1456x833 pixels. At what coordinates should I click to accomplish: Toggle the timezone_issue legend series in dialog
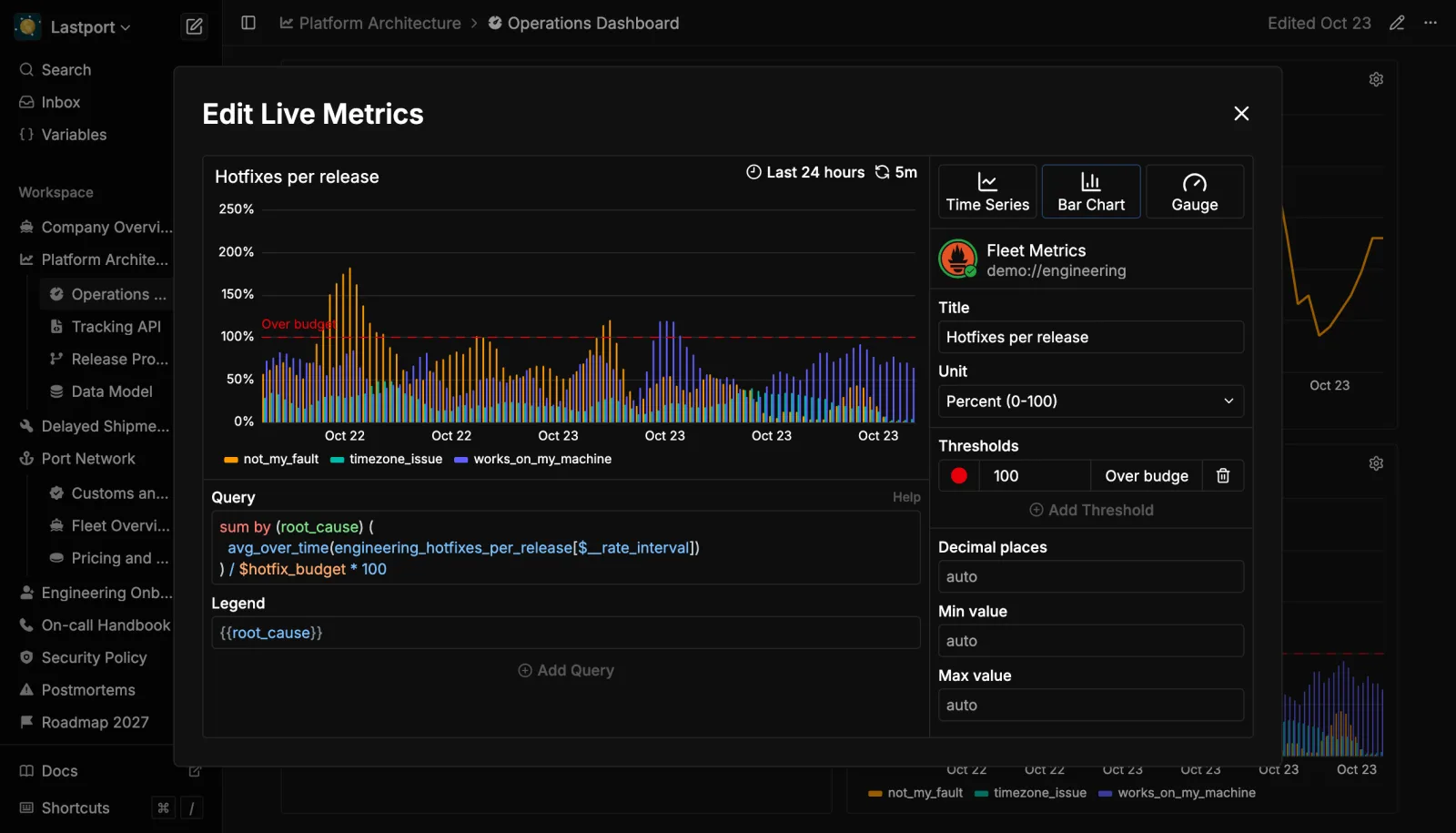tap(386, 459)
